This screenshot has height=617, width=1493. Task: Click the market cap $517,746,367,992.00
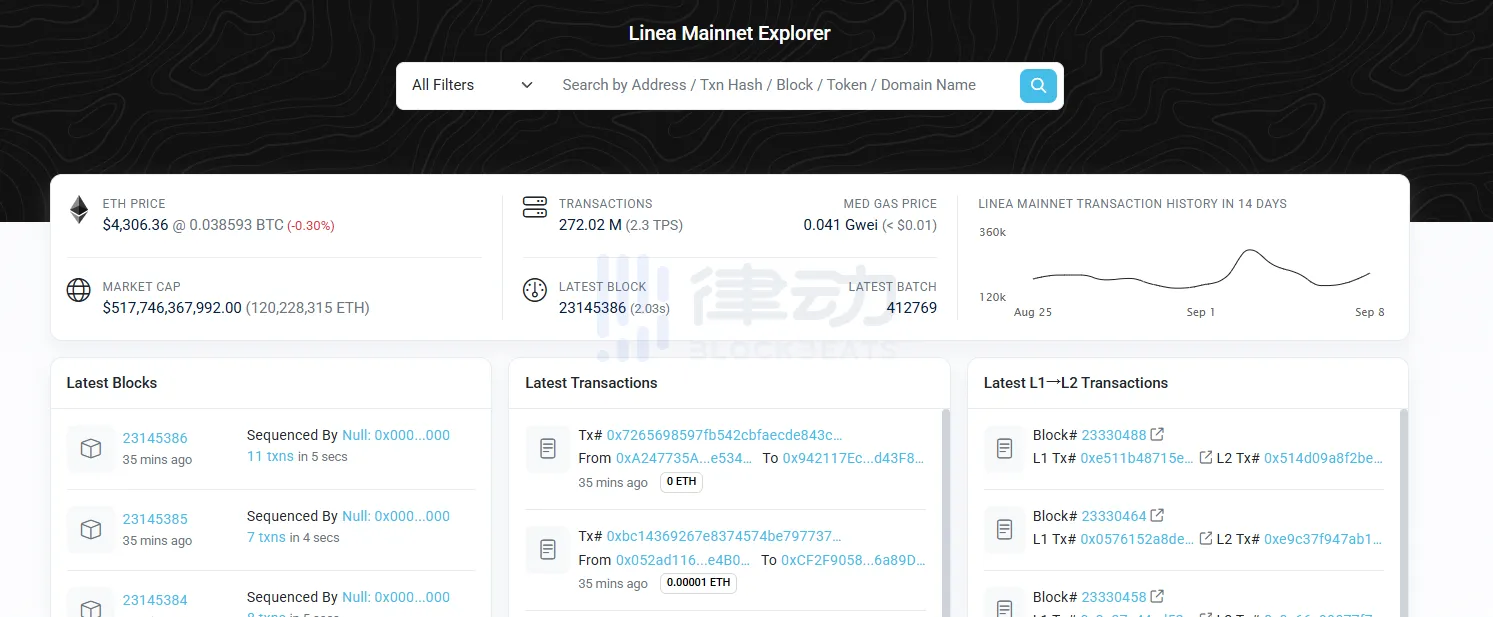(172, 308)
